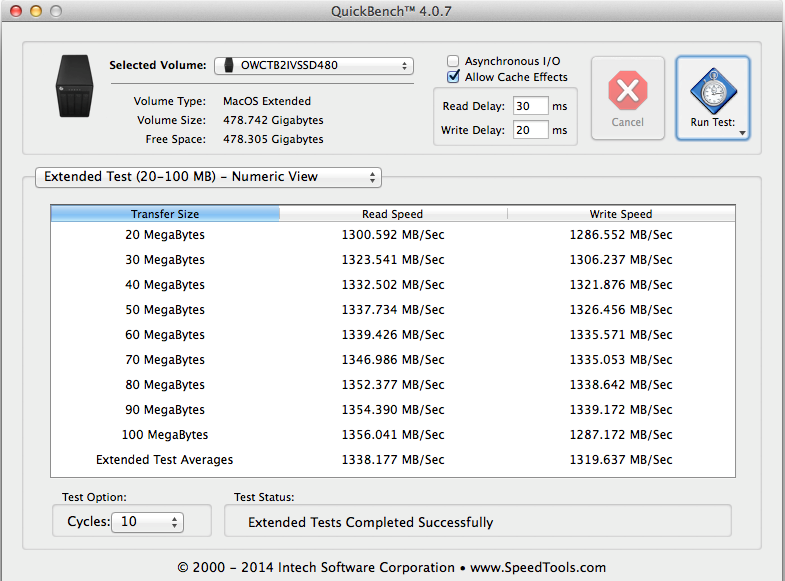785x581 pixels.
Task: Click the small drive icon in volume selector
Action: [227, 66]
